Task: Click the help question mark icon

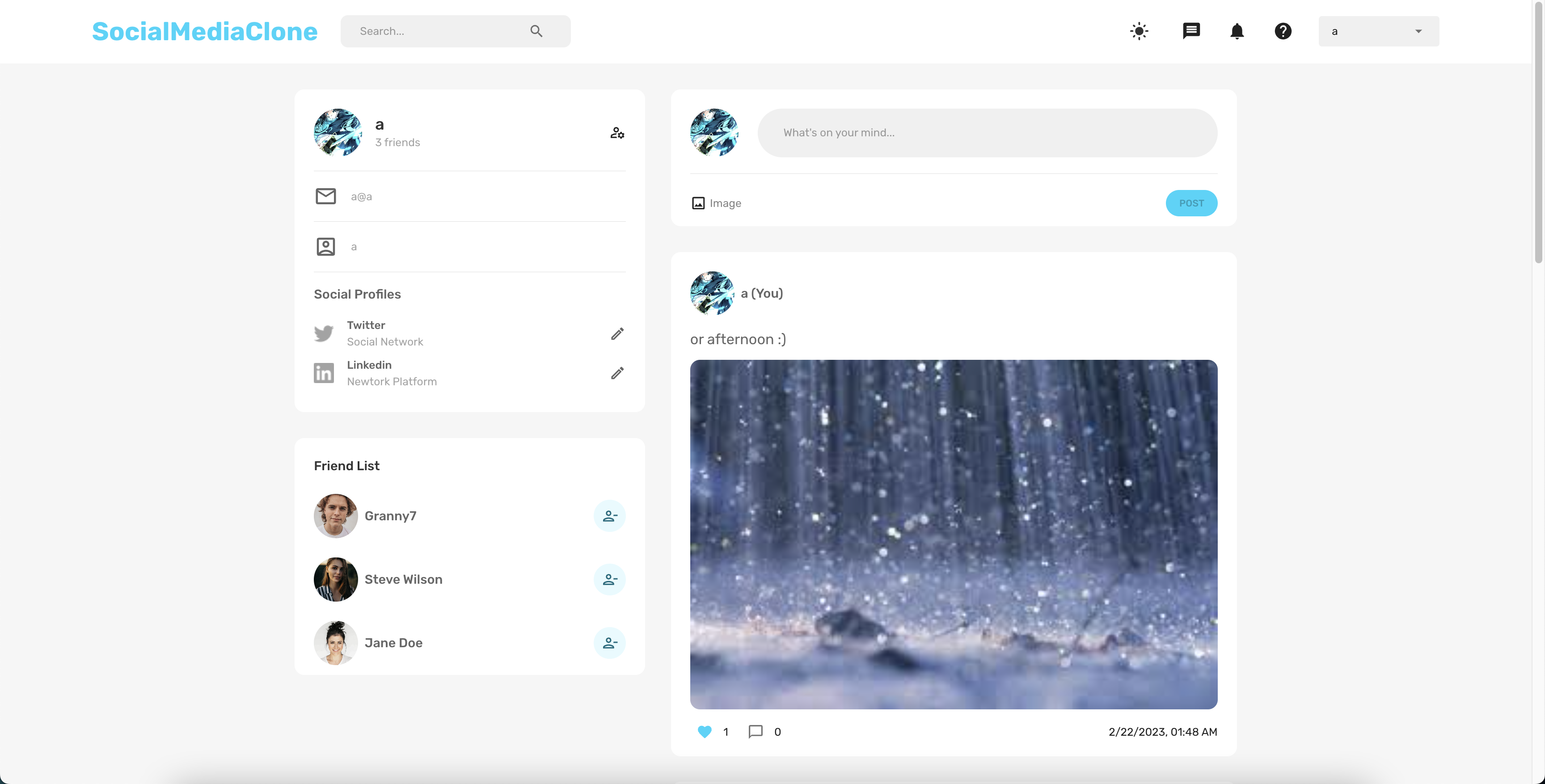Action: point(1283,30)
